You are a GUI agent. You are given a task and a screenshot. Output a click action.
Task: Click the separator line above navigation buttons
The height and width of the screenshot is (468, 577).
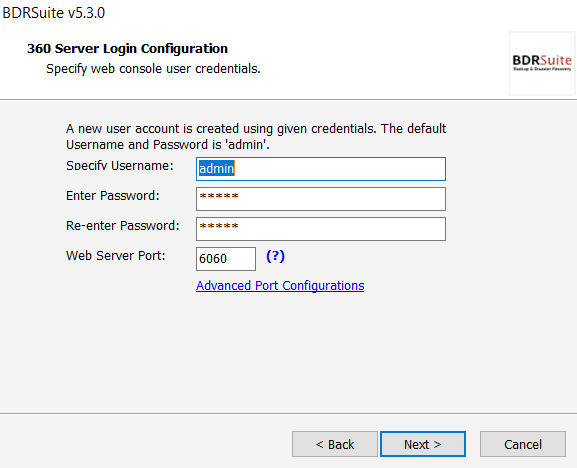288,413
